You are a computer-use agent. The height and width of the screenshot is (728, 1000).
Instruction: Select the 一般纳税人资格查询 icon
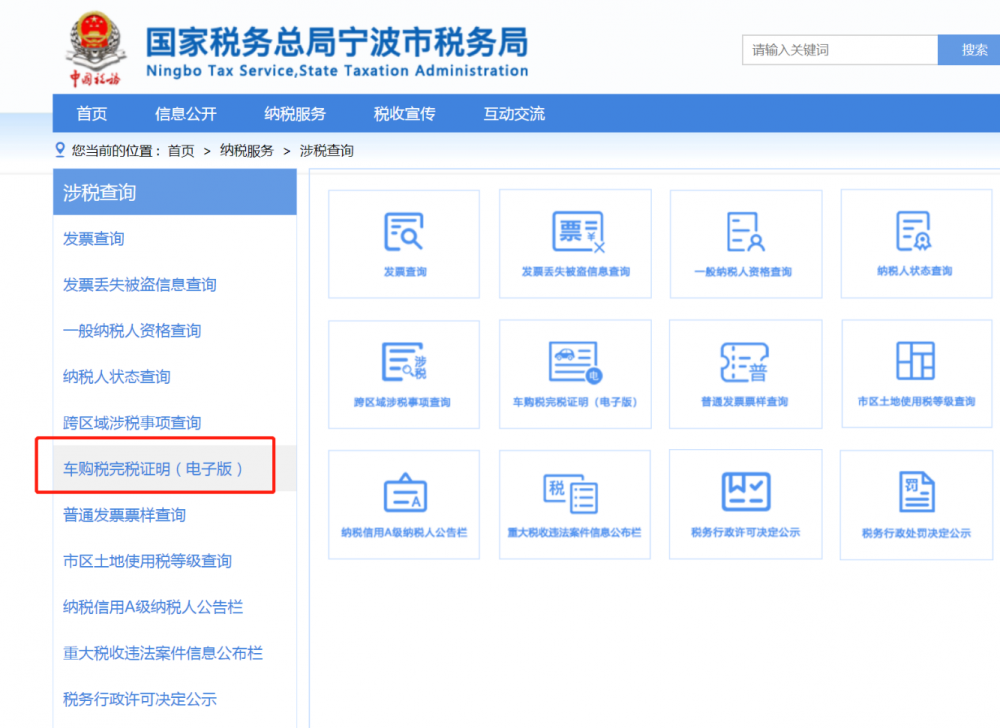point(745,244)
